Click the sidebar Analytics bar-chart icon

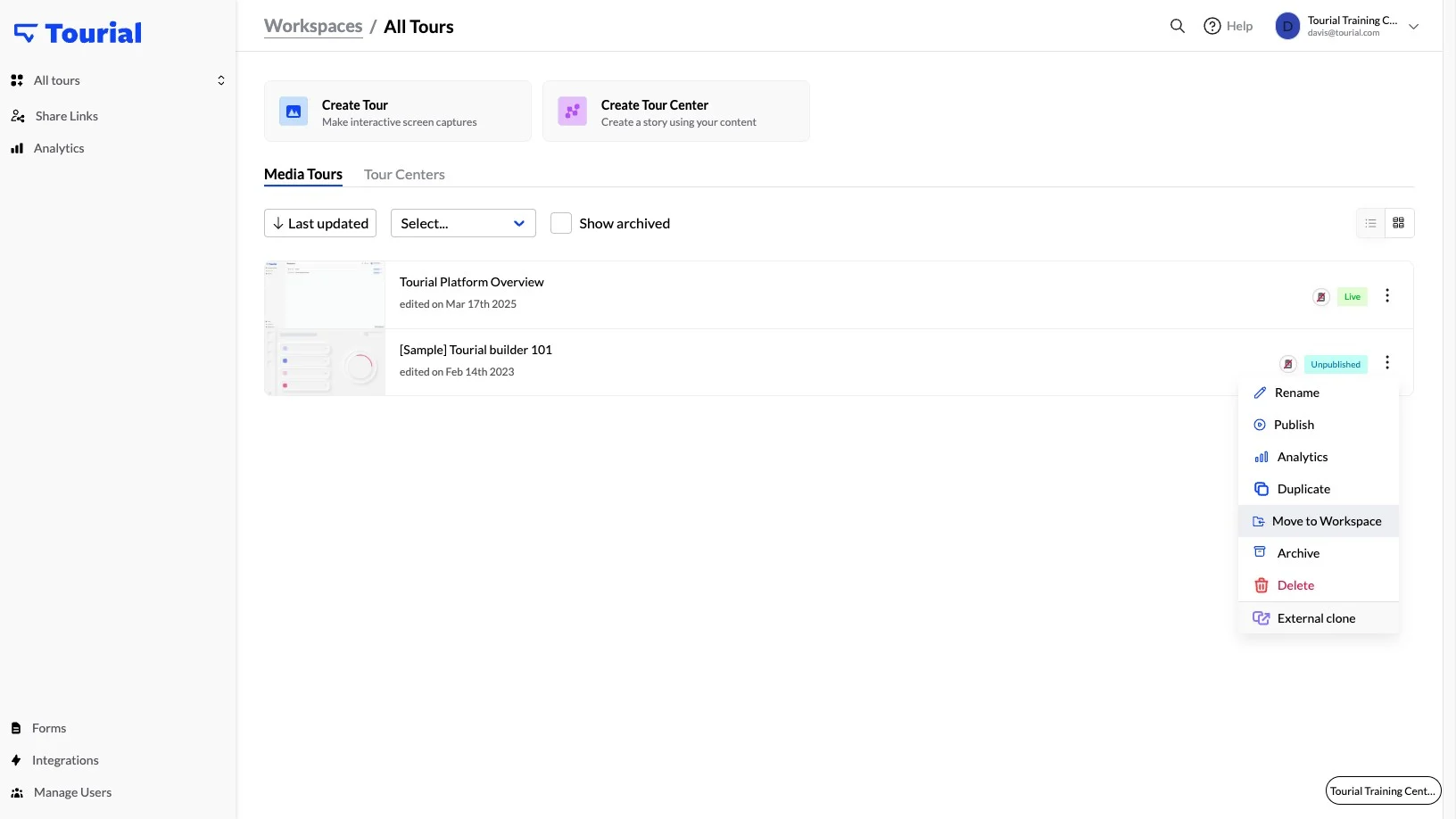[17, 148]
